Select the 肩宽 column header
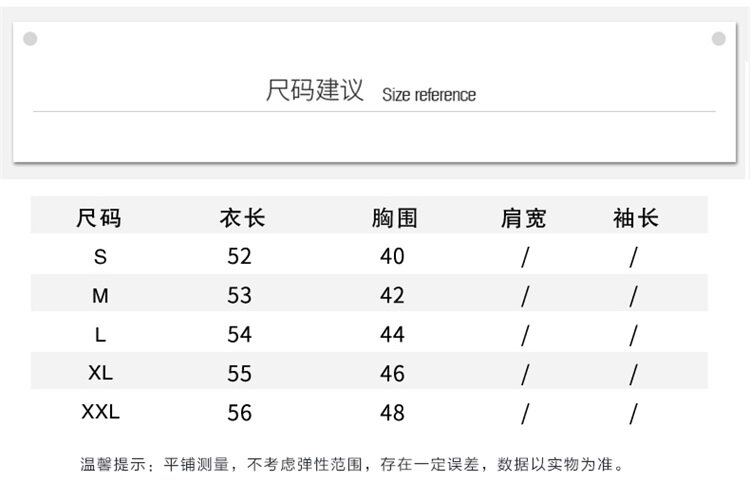The width and height of the screenshot is (750, 501). pos(523,217)
